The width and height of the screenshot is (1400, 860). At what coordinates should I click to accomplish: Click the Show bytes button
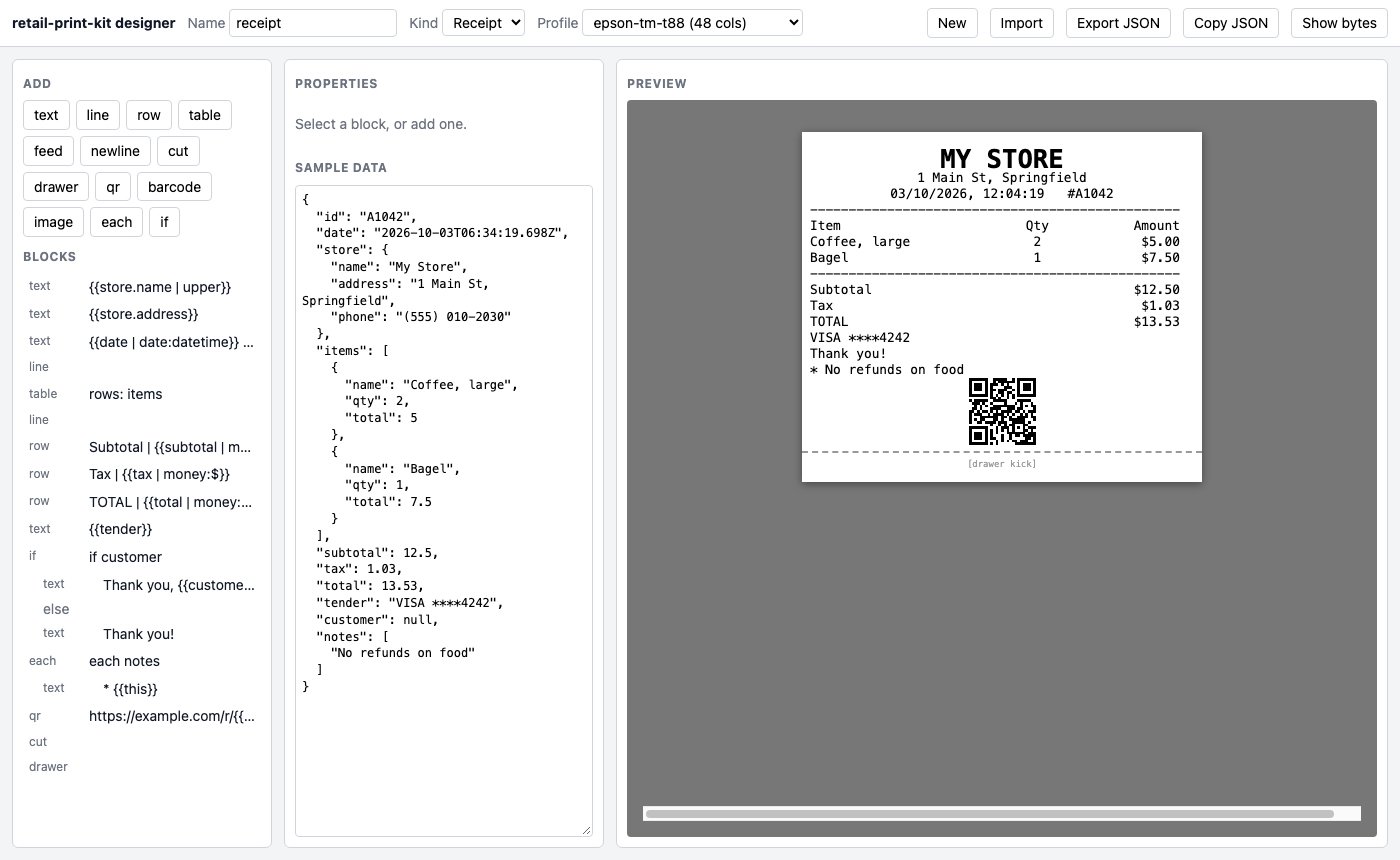(x=1339, y=23)
